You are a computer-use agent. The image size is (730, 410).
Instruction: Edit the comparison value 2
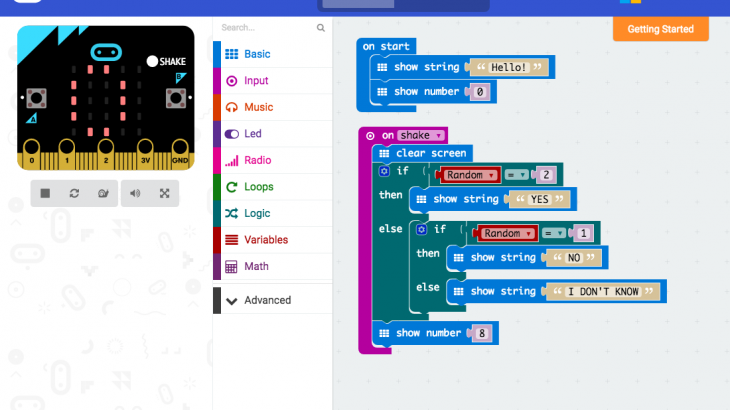(x=546, y=175)
